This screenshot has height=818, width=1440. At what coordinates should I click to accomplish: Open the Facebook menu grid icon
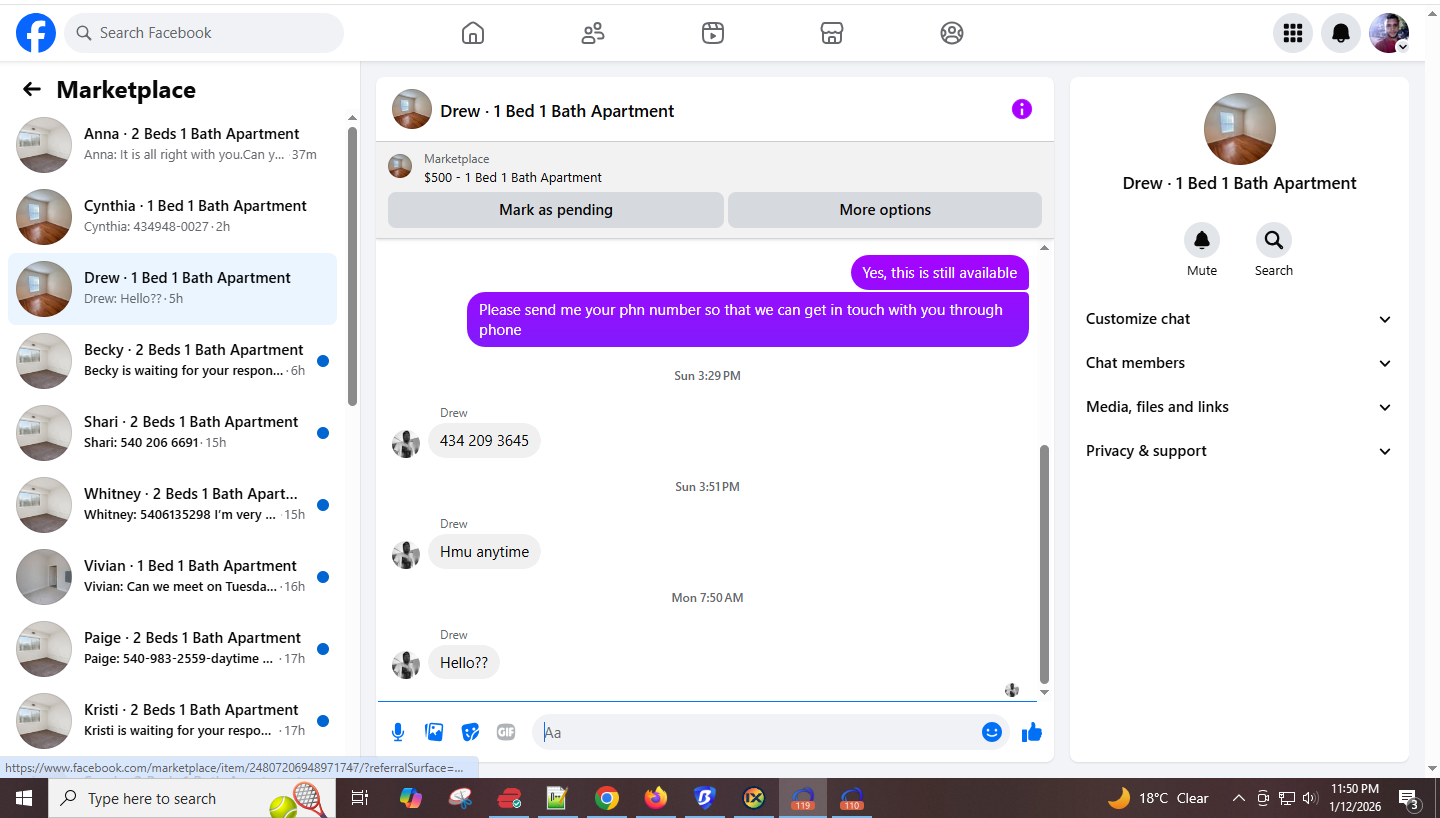pos(1293,33)
